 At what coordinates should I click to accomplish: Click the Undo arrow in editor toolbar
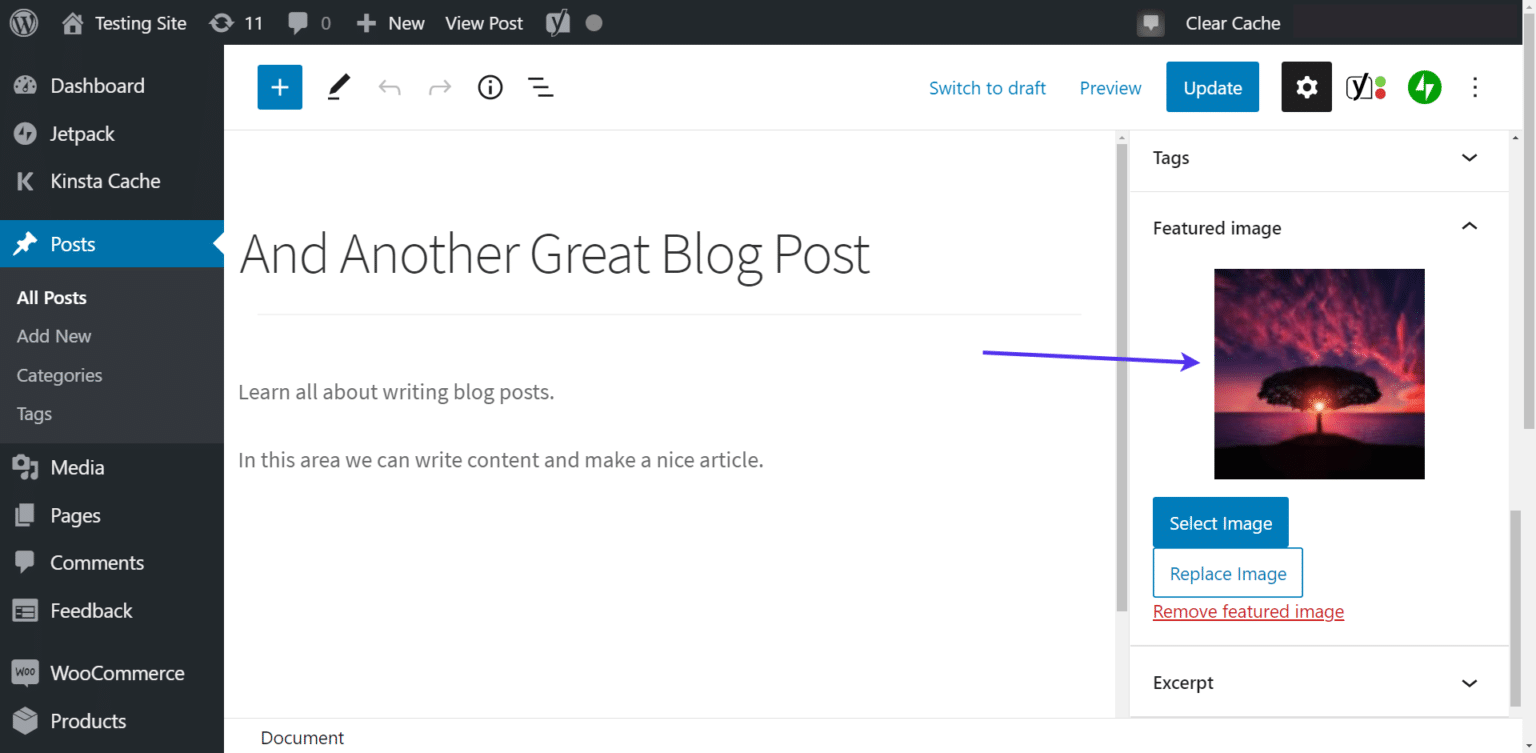click(389, 87)
